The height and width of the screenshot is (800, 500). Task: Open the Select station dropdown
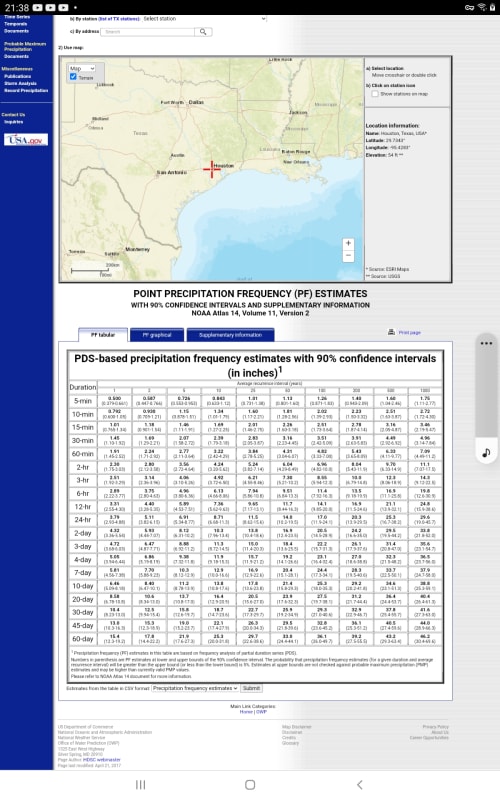pos(204,19)
